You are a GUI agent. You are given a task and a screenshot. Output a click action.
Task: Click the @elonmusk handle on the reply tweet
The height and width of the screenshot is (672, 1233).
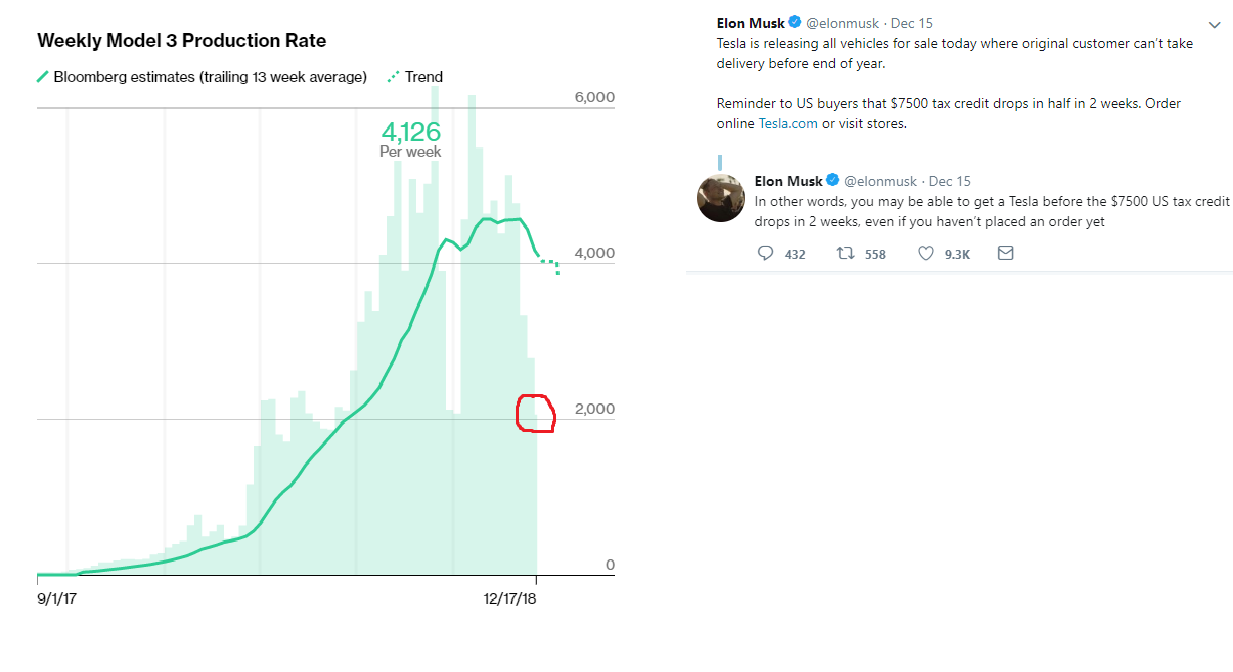pyautogui.click(x=881, y=181)
